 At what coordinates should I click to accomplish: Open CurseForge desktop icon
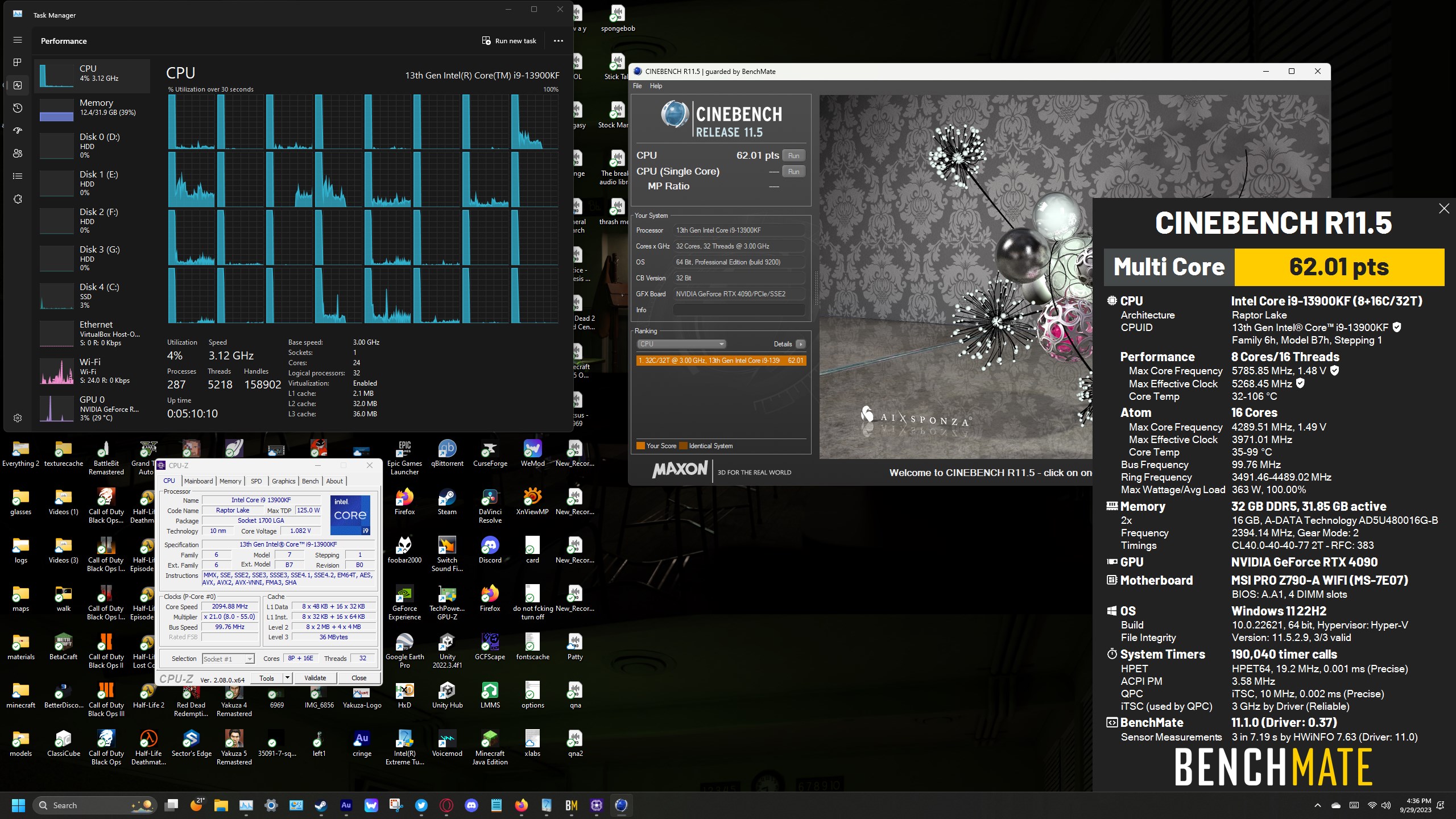(490, 453)
